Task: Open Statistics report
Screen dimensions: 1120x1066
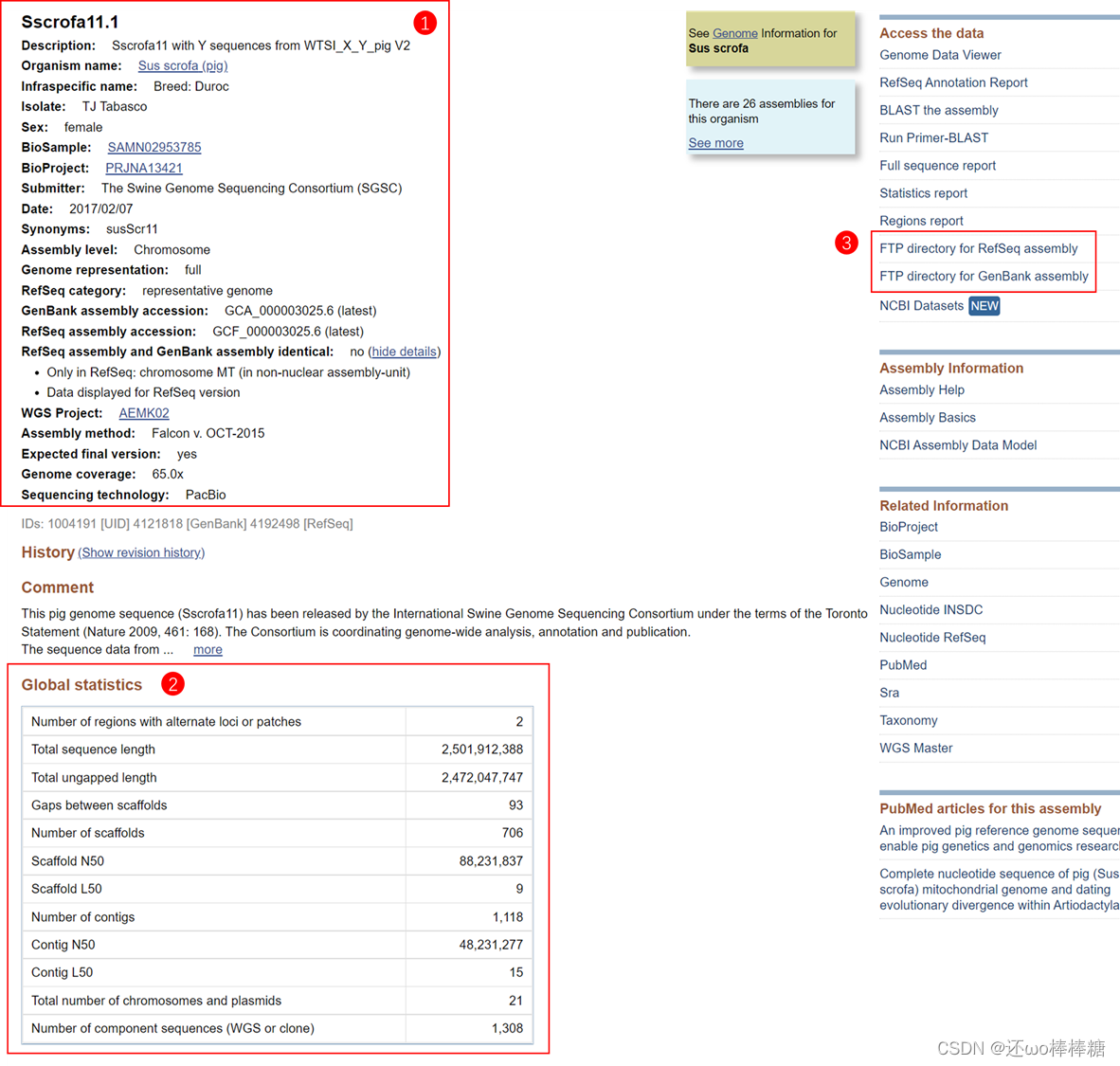Action: (923, 193)
